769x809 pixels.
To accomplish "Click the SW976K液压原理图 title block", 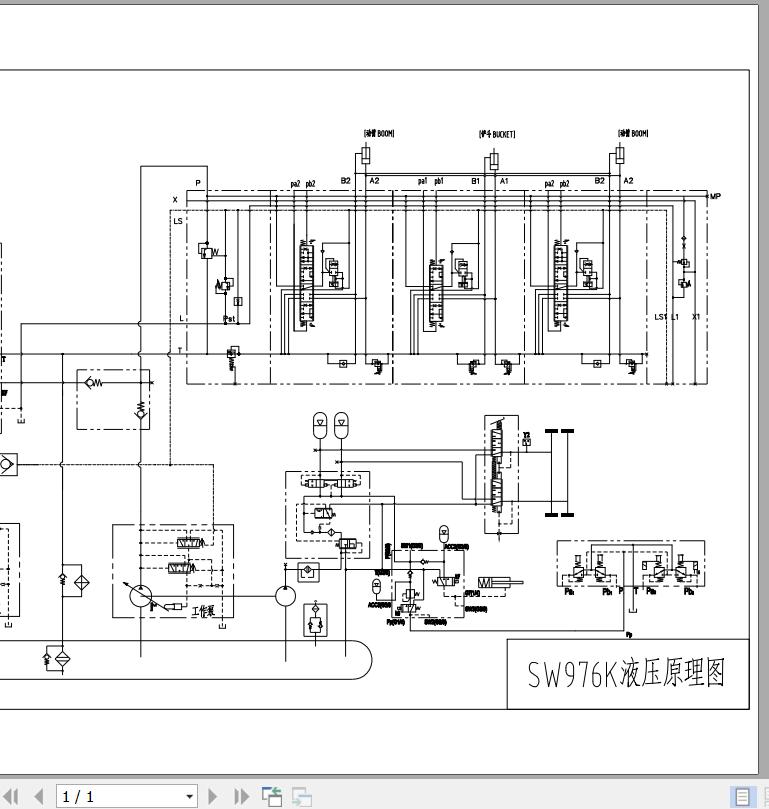I will [x=628, y=674].
